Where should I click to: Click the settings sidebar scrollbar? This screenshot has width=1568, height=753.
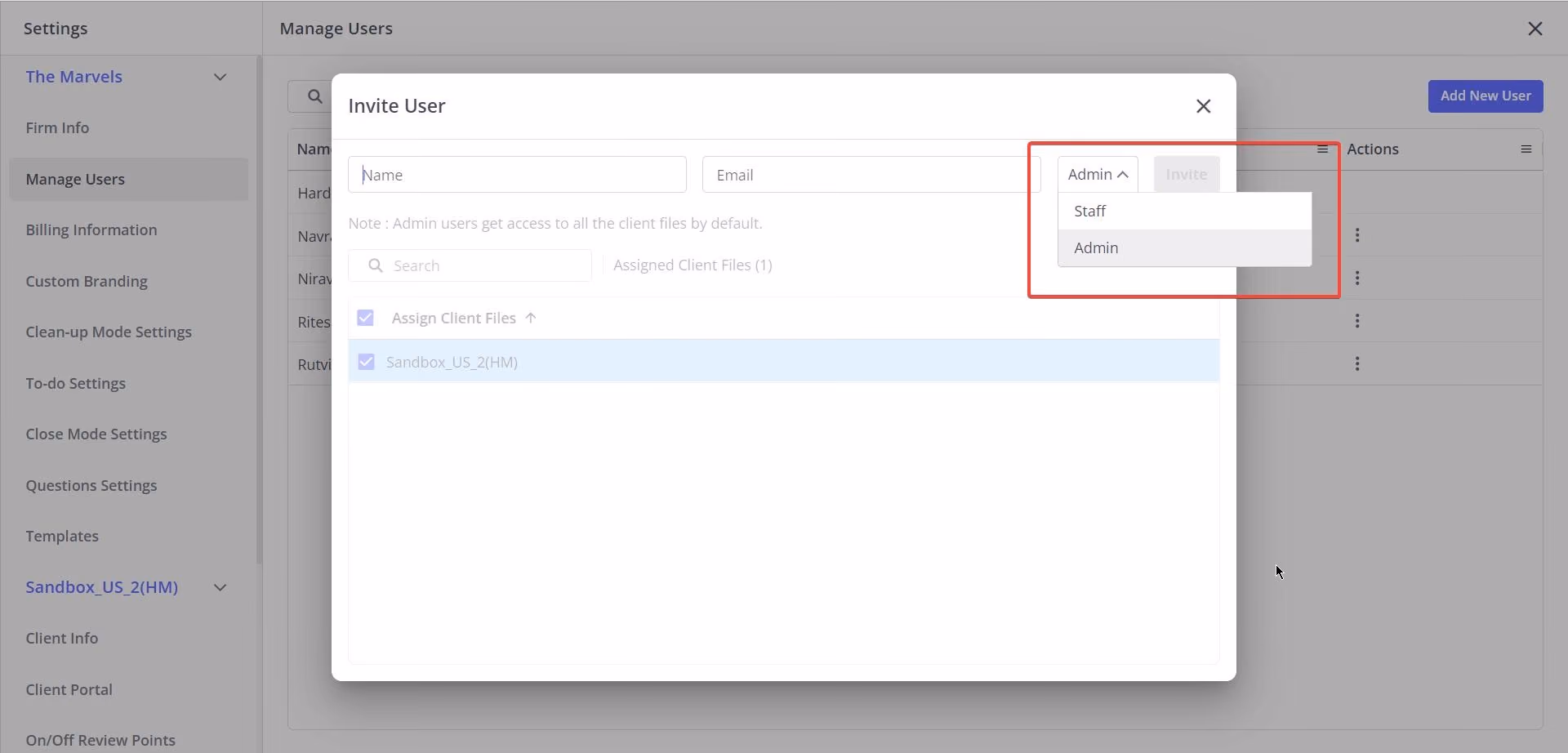click(x=259, y=310)
